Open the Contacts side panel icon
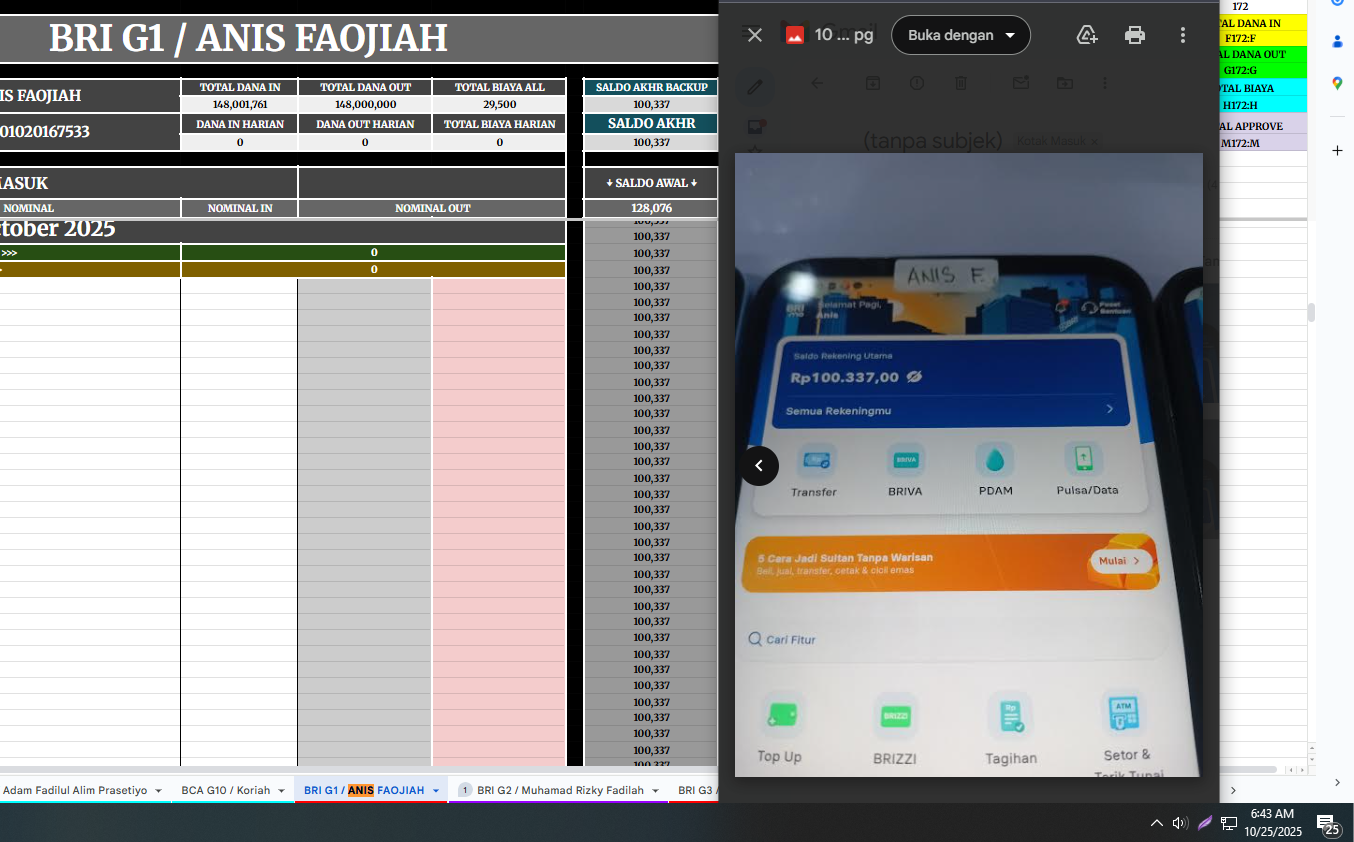 pyautogui.click(x=1338, y=42)
